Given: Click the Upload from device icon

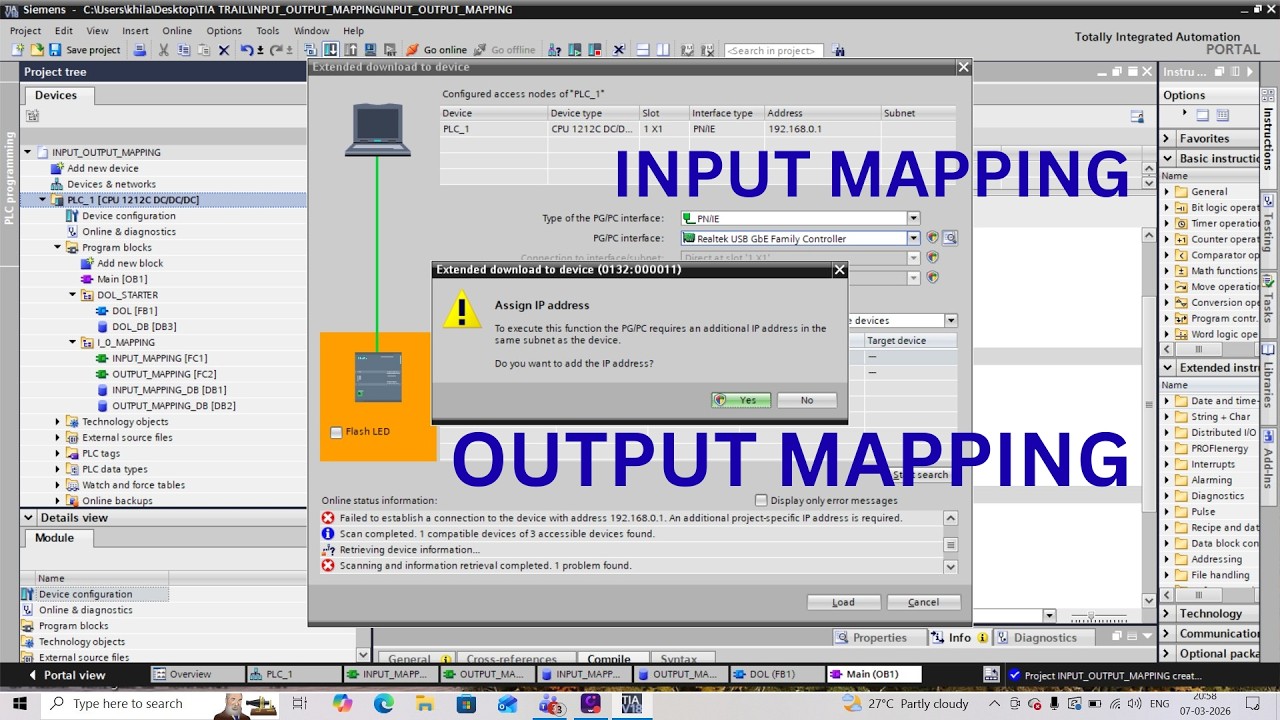Looking at the screenshot, I should tap(349, 50).
